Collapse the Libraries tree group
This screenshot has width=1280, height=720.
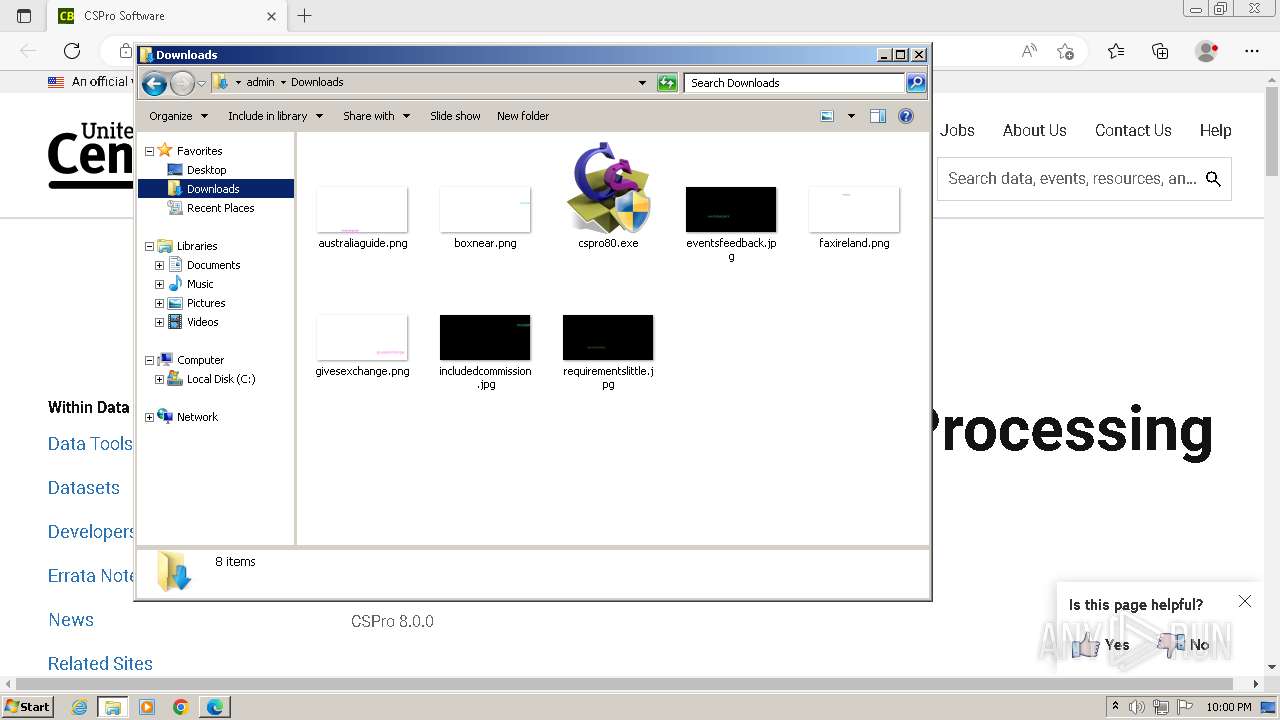pyautogui.click(x=150, y=246)
